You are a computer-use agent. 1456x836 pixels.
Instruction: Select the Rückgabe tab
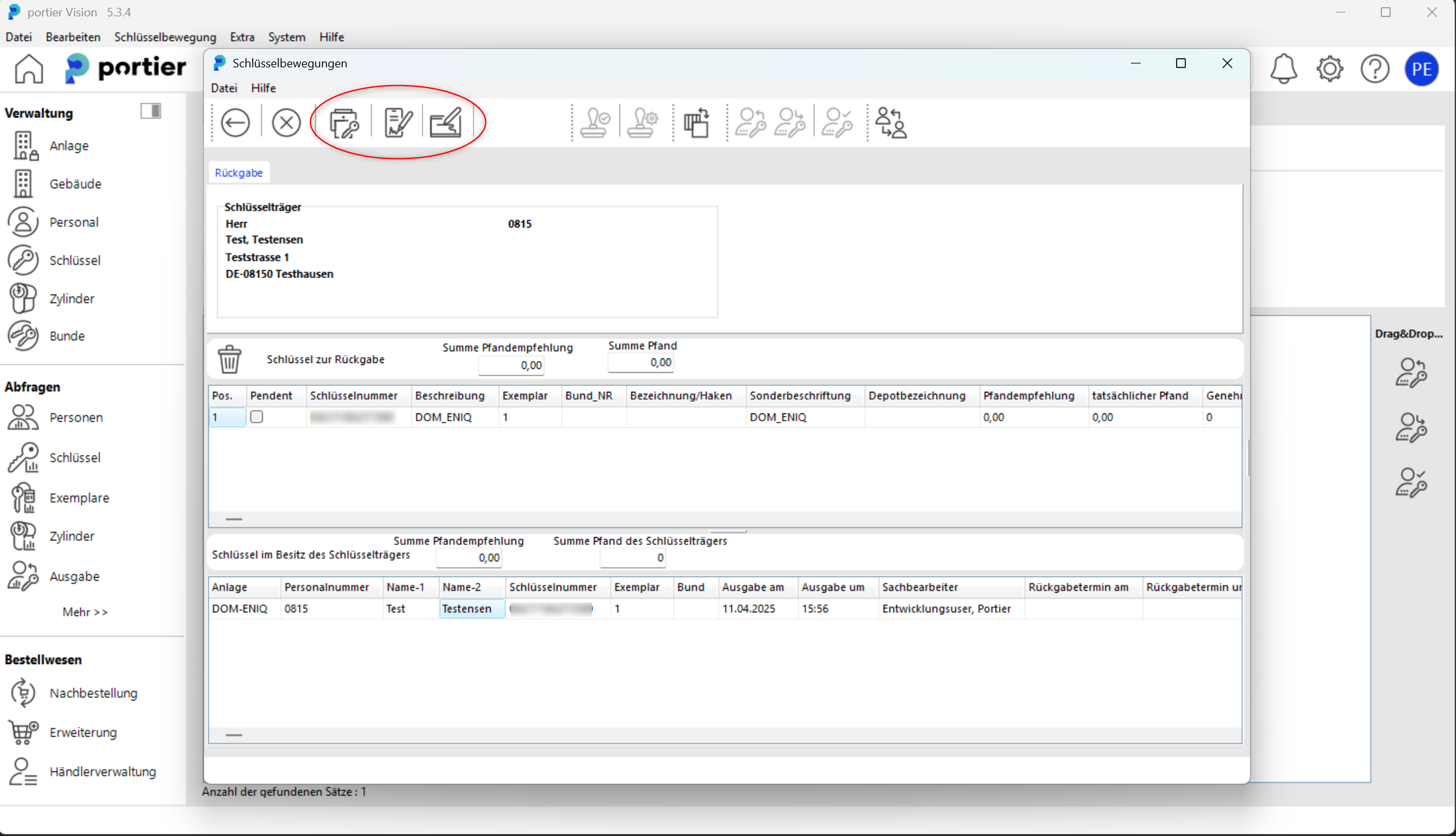(239, 173)
